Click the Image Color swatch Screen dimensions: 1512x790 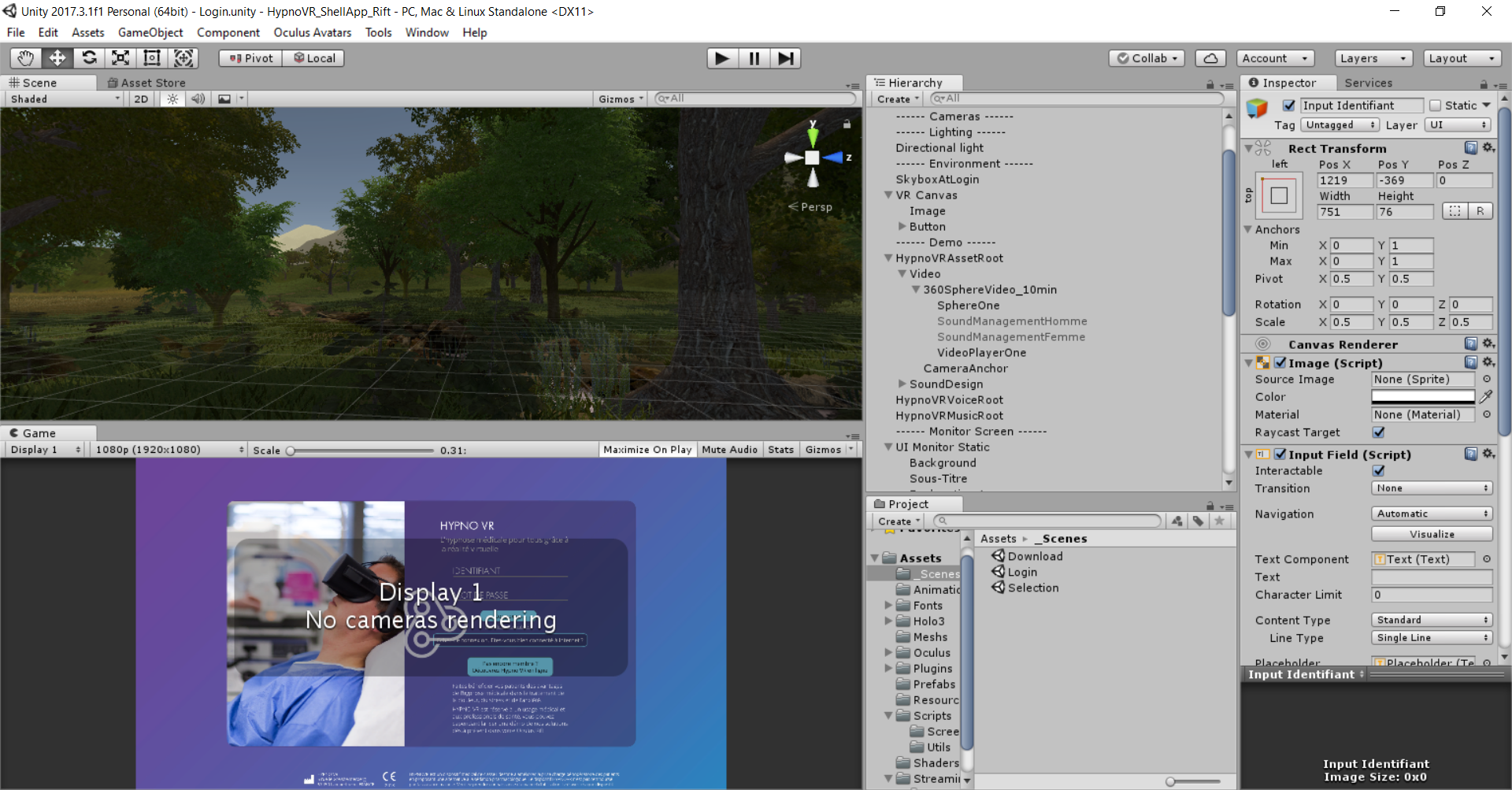point(1422,397)
